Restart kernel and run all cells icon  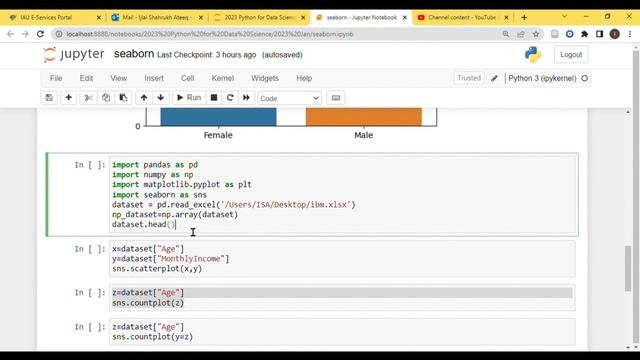coord(246,98)
